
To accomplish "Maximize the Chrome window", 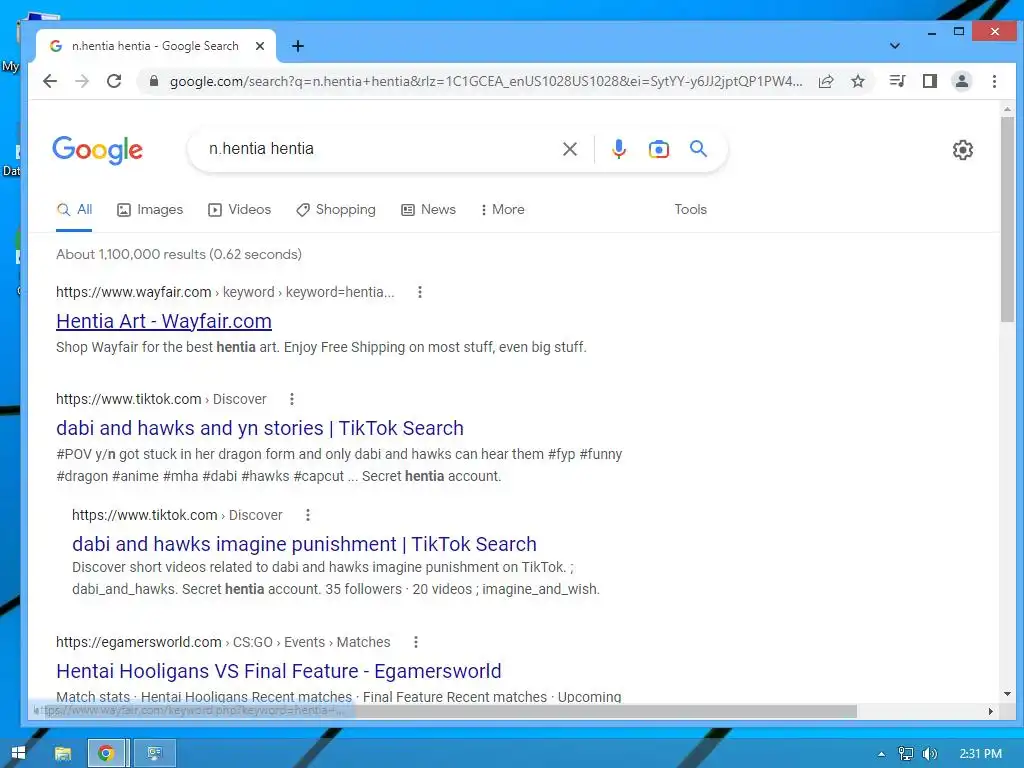I will (959, 31).
